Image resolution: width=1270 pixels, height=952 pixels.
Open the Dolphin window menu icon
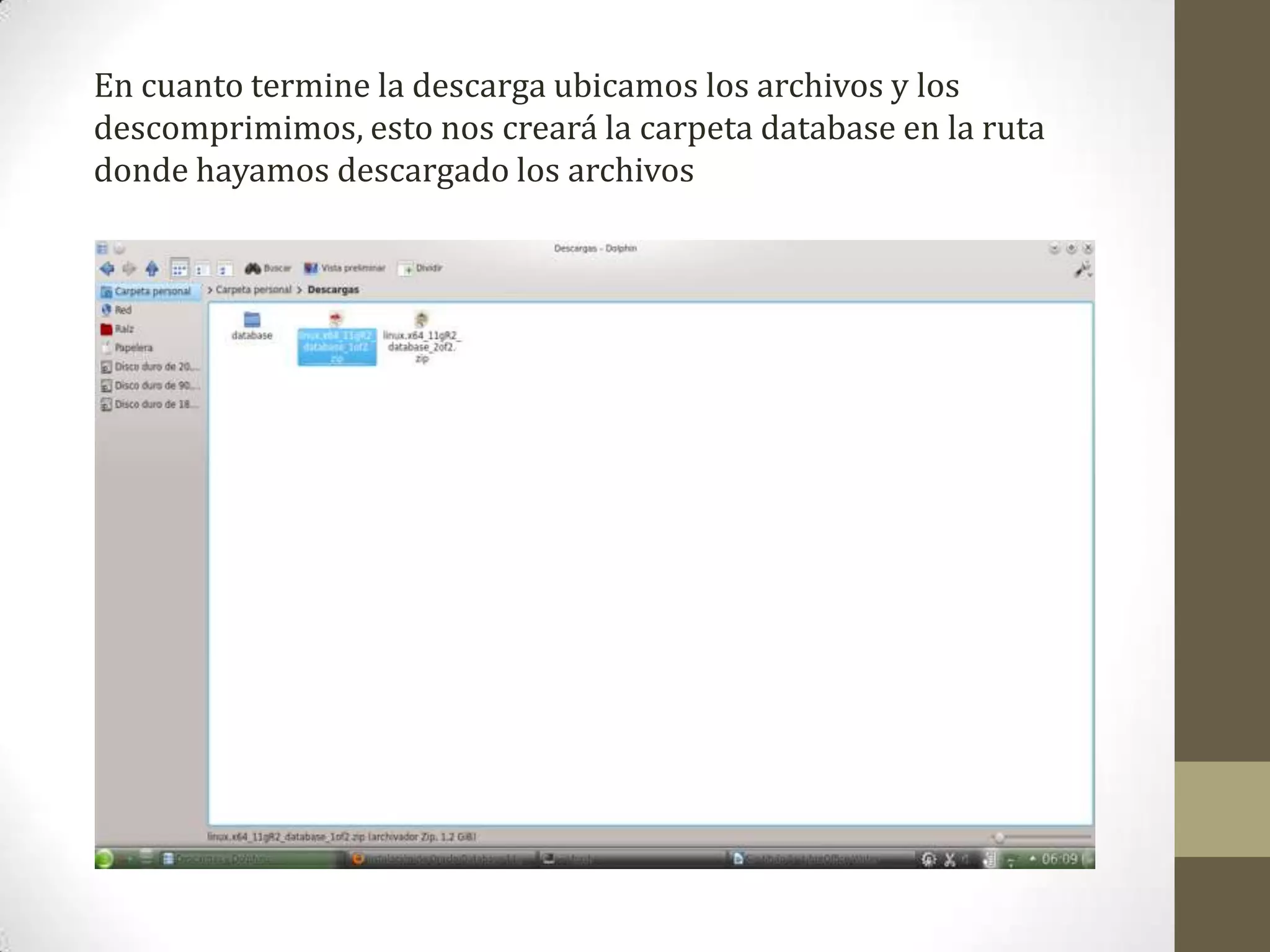102,249
